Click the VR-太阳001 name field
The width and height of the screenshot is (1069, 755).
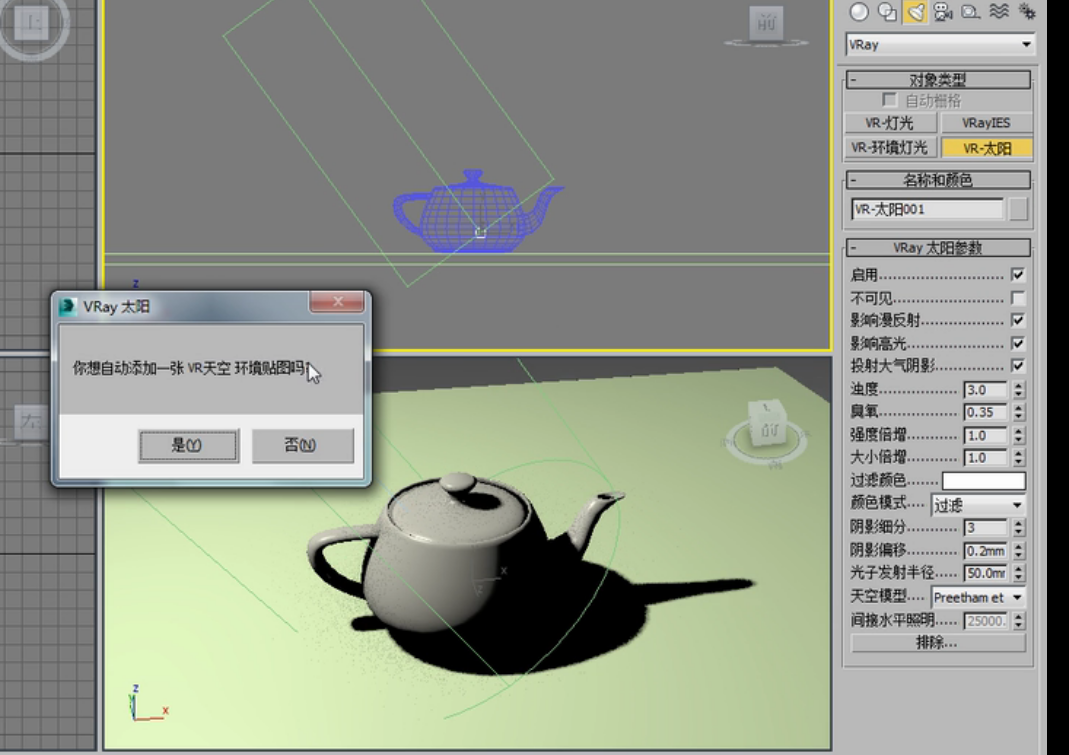click(x=927, y=209)
